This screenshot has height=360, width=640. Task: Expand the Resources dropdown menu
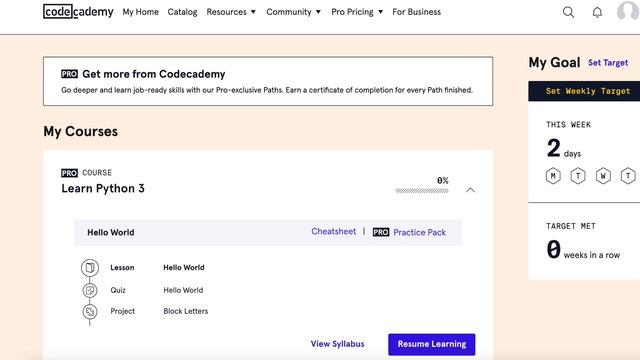coord(231,12)
